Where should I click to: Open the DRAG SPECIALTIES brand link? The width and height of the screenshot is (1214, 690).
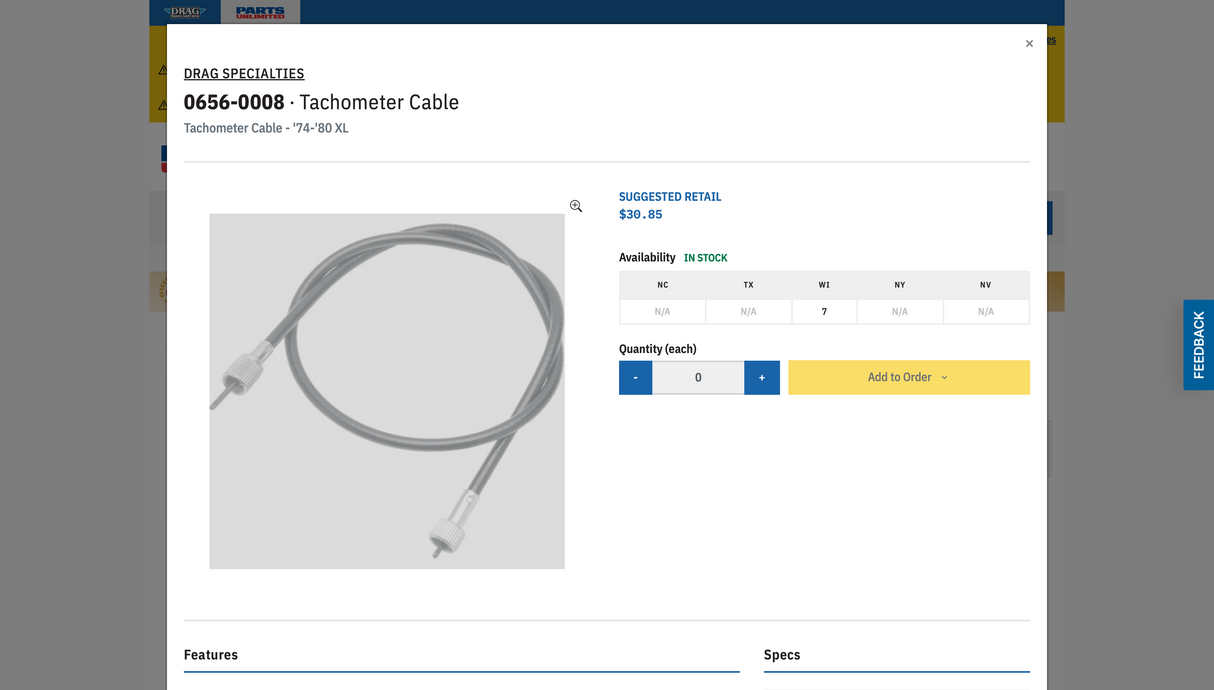(x=244, y=73)
